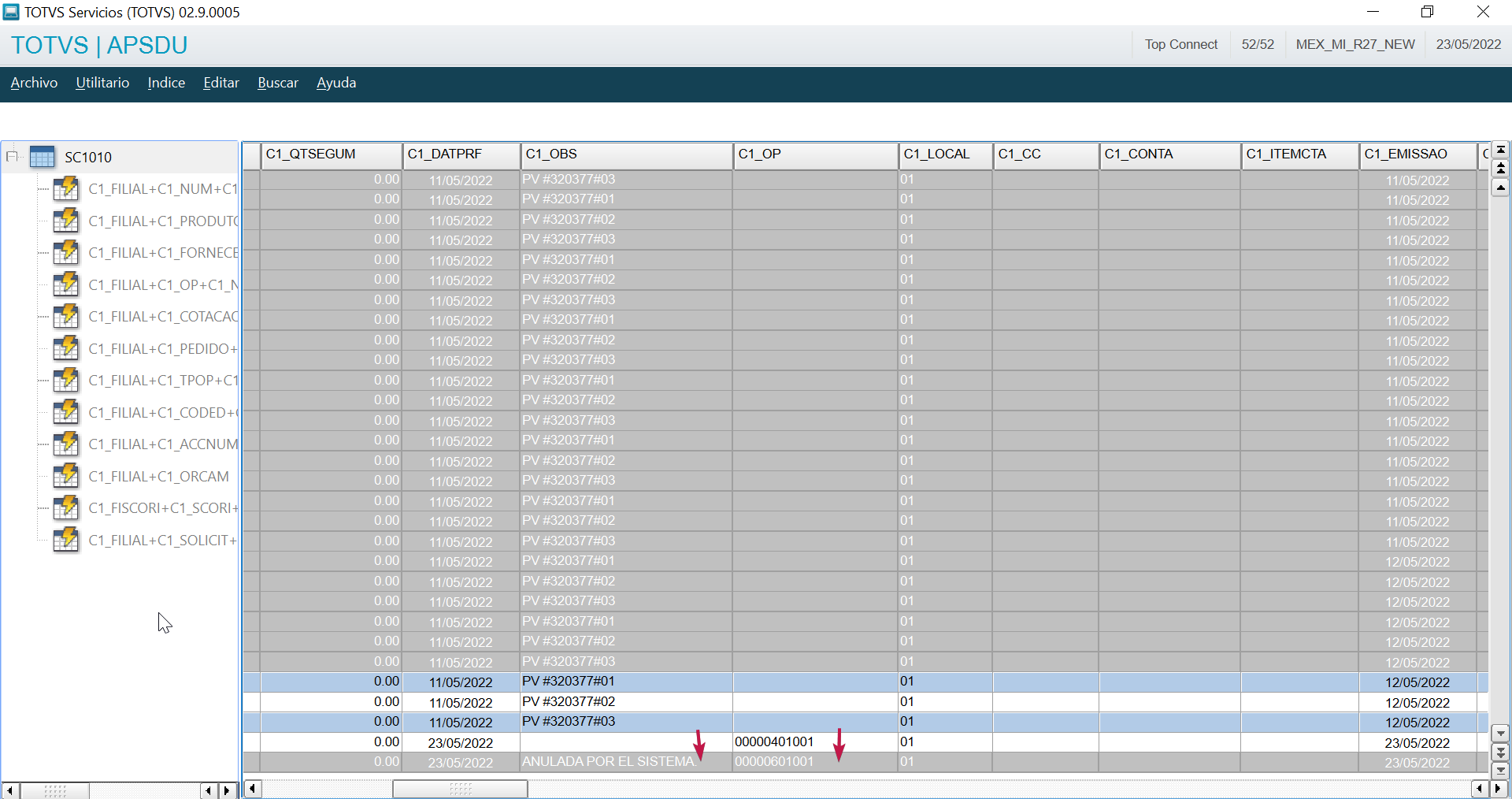
Task: Click the C1_OBS column header
Action: click(627, 155)
